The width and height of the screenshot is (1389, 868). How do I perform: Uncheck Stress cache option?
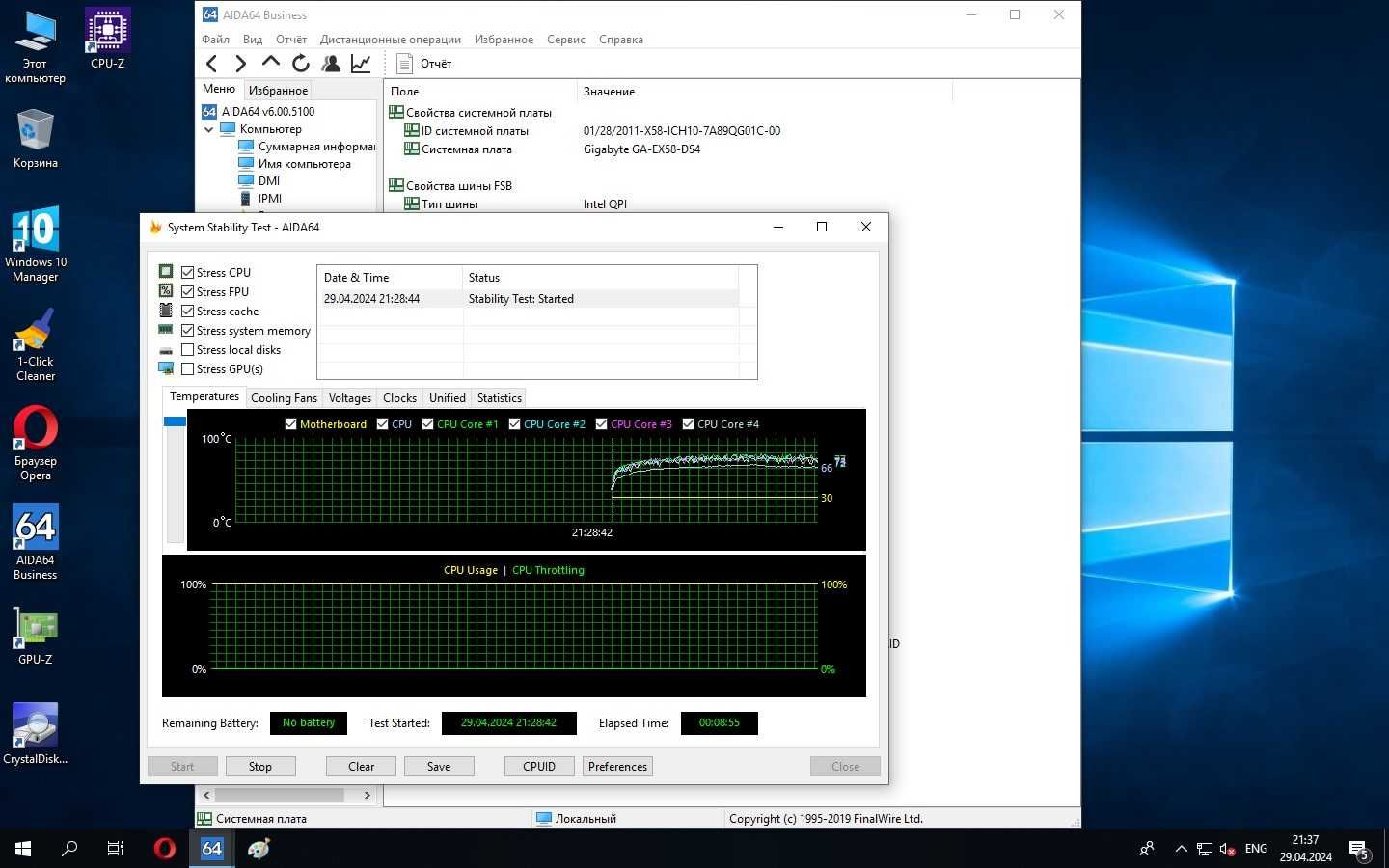click(x=188, y=312)
